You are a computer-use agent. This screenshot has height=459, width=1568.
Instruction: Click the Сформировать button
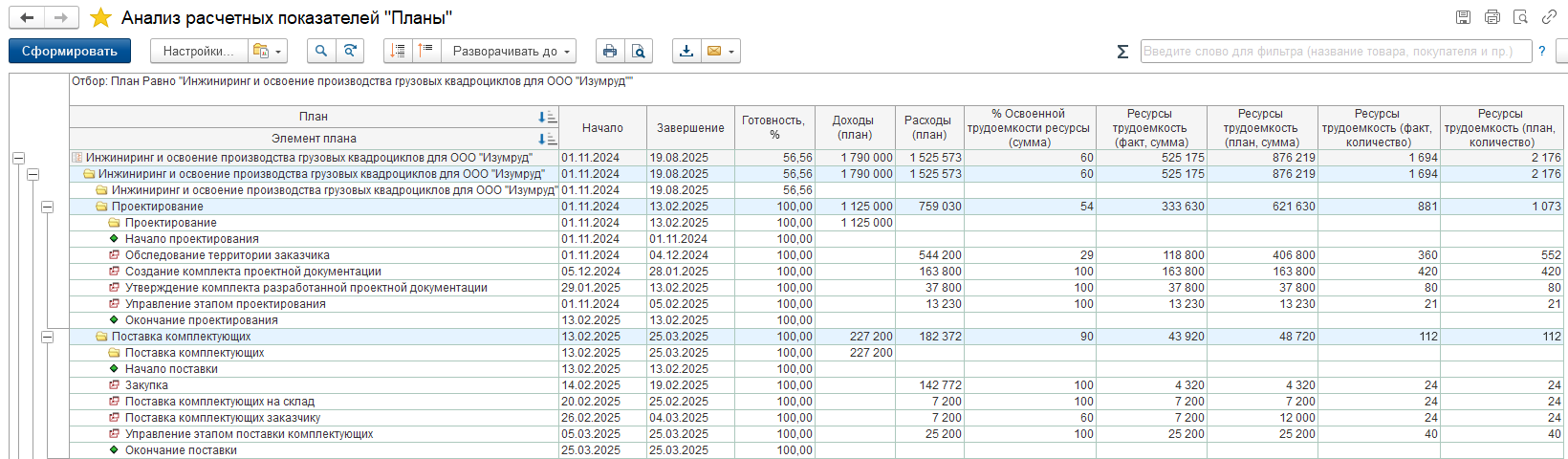click(70, 51)
